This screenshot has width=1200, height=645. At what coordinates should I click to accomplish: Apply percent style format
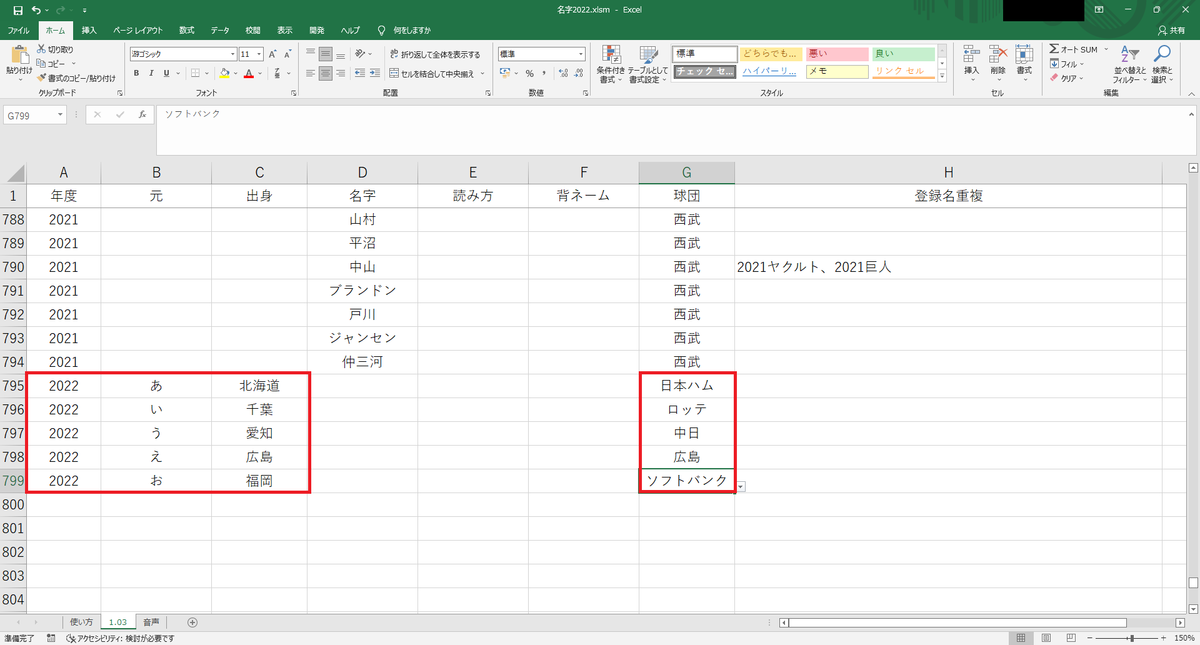coord(528,73)
